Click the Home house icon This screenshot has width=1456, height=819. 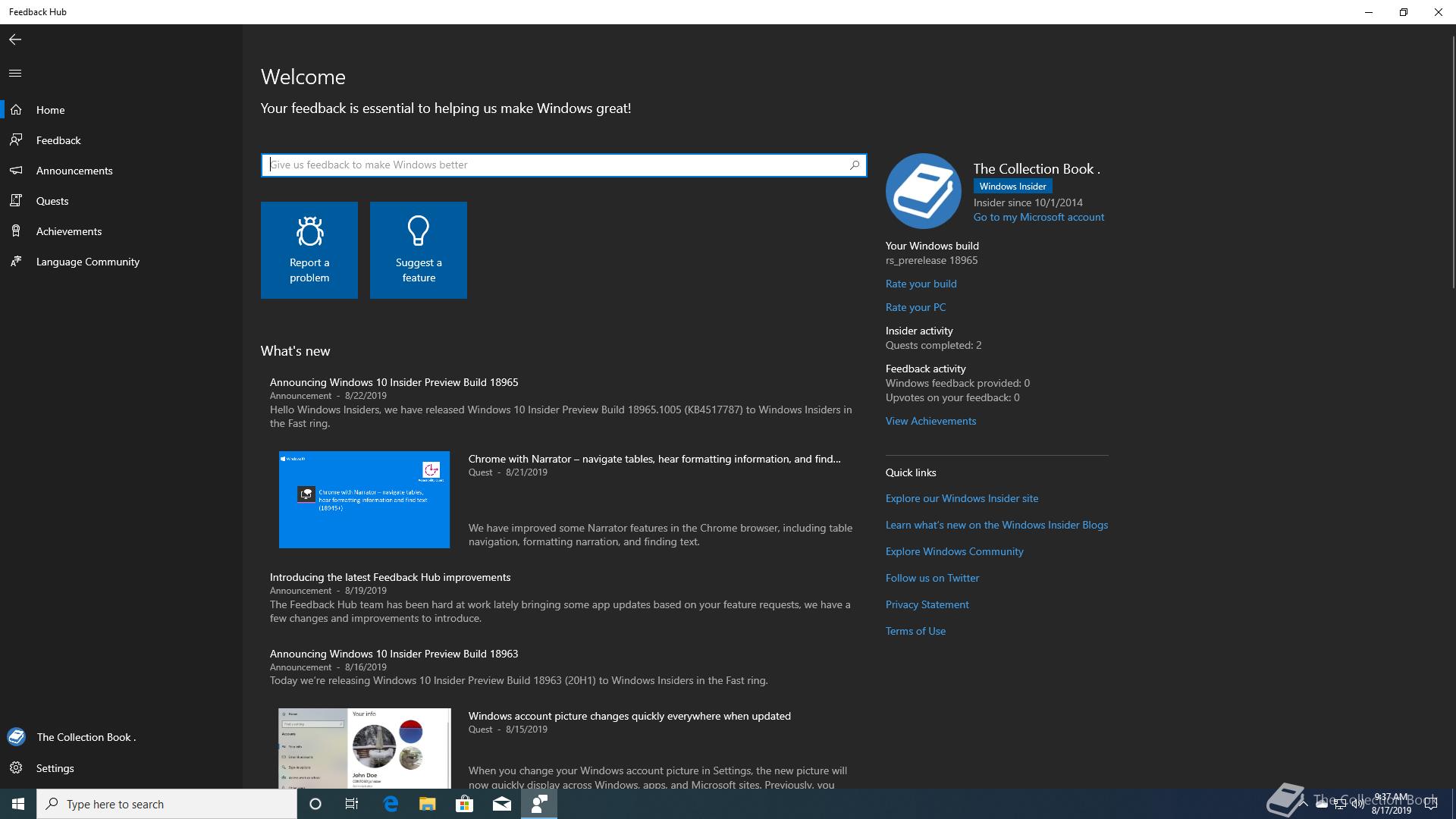click(x=16, y=110)
